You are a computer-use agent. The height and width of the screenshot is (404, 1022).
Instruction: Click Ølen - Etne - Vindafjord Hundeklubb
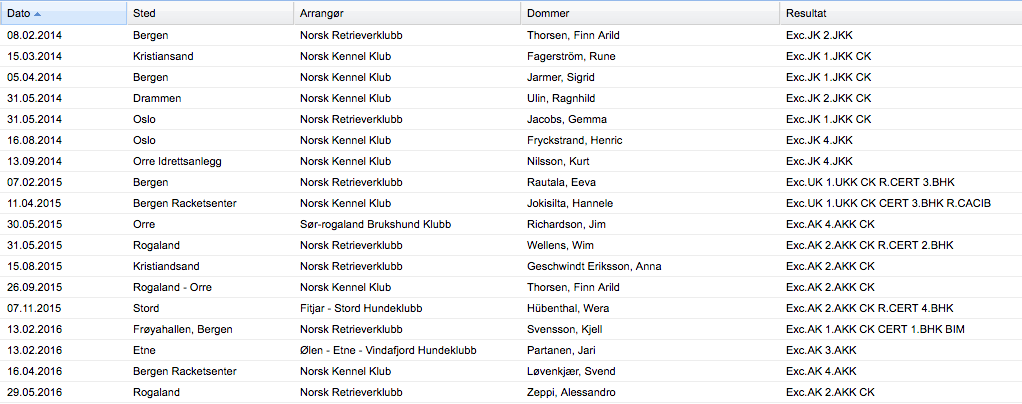388,351
